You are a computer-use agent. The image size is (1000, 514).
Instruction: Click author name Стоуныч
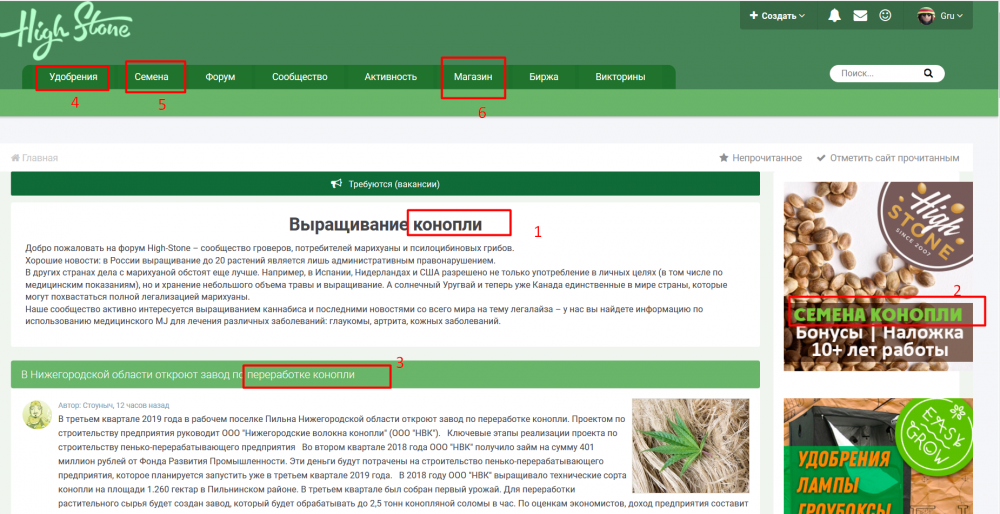click(98, 405)
